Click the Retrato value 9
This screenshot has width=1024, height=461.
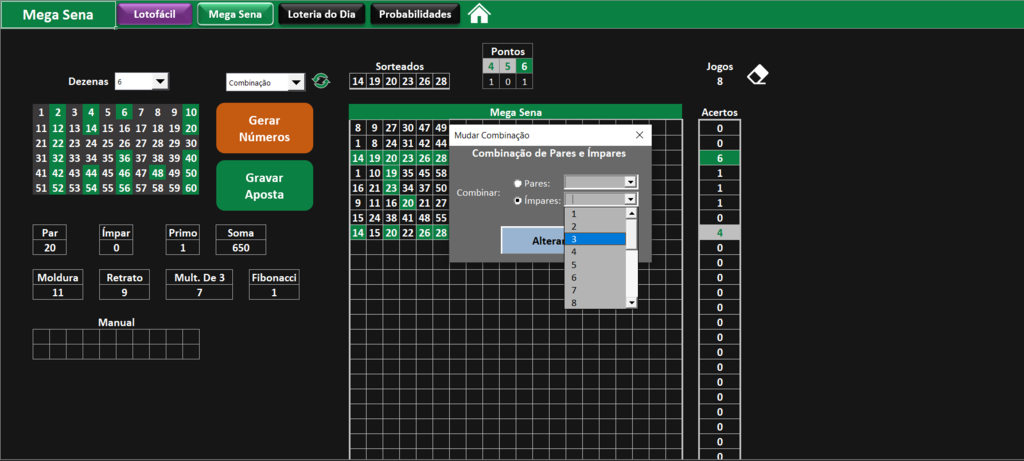(x=125, y=293)
